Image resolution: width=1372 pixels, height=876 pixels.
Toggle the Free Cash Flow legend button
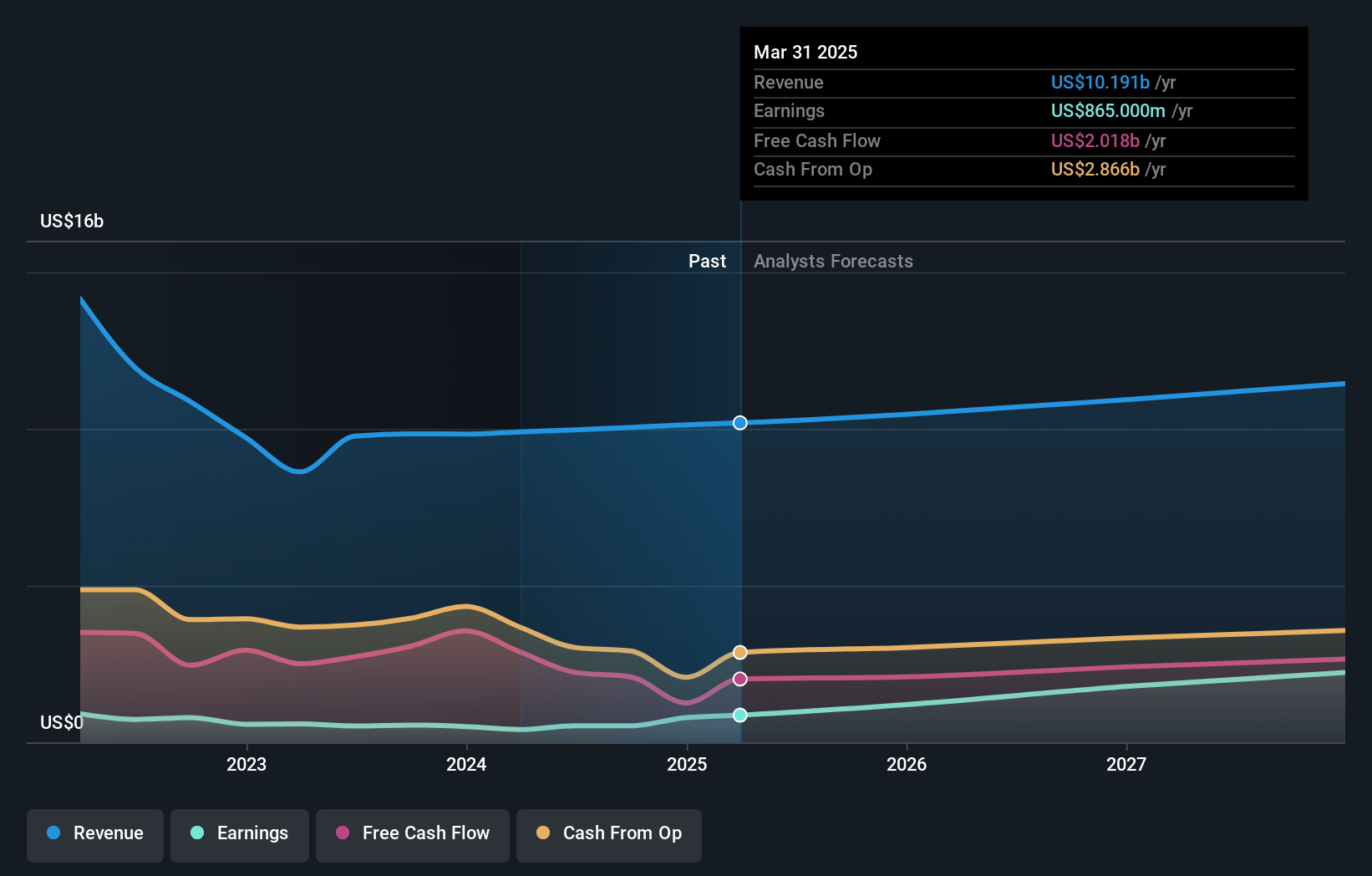click(x=413, y=835)
